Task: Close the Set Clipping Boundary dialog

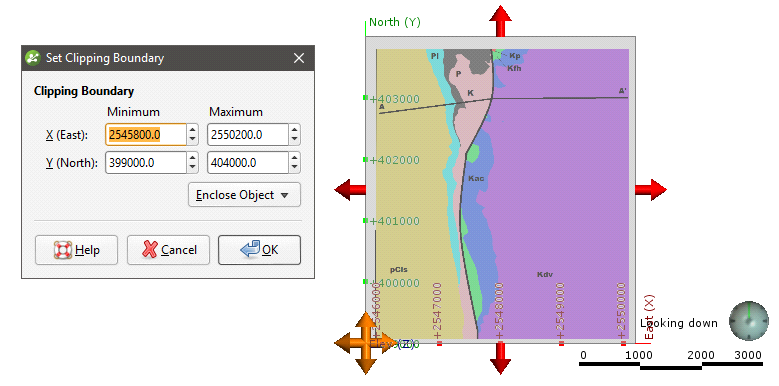Action: pyautogui.click(x=299, y=58)
